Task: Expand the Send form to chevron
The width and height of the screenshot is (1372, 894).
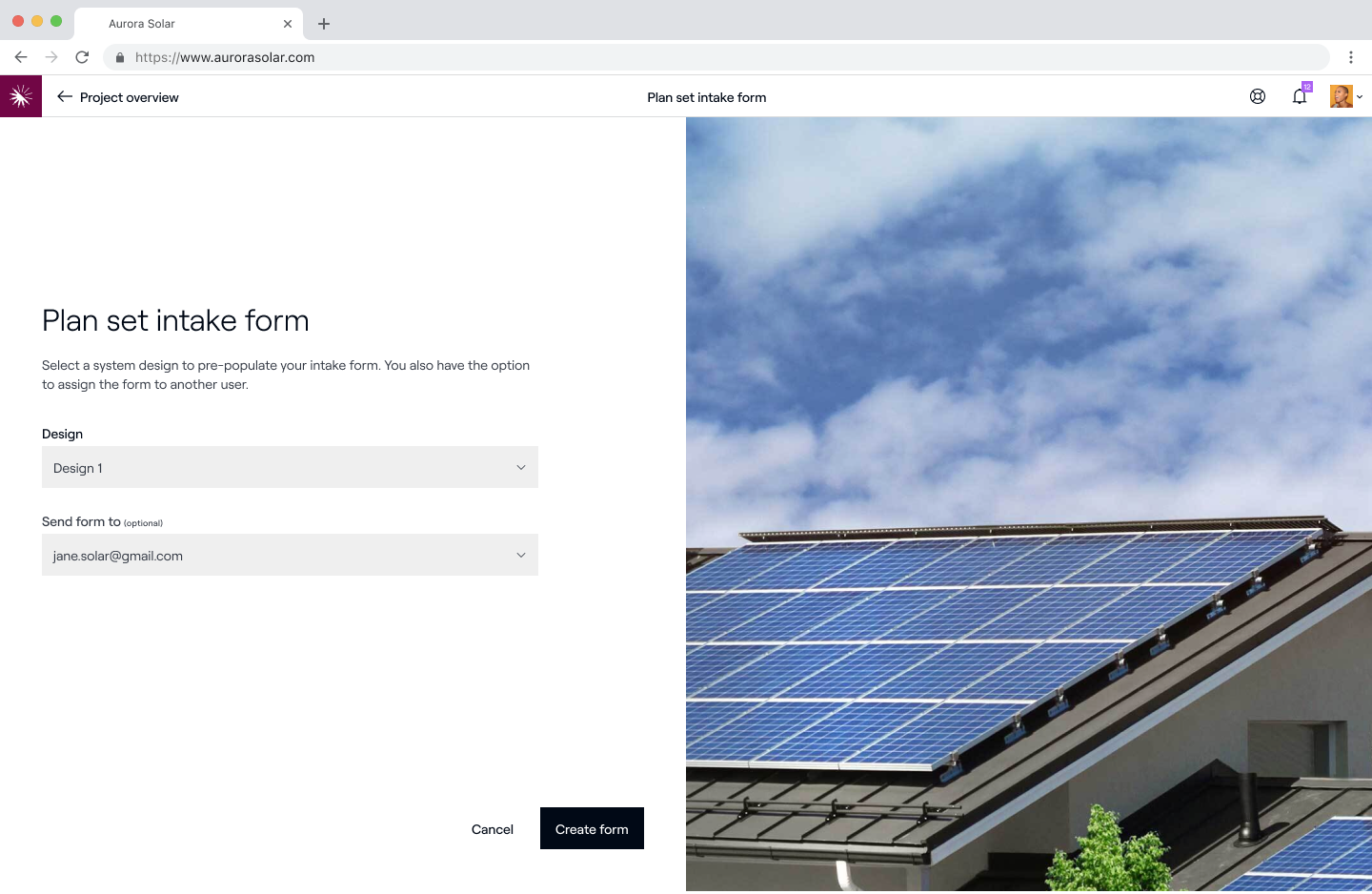Action: (521, 555)
